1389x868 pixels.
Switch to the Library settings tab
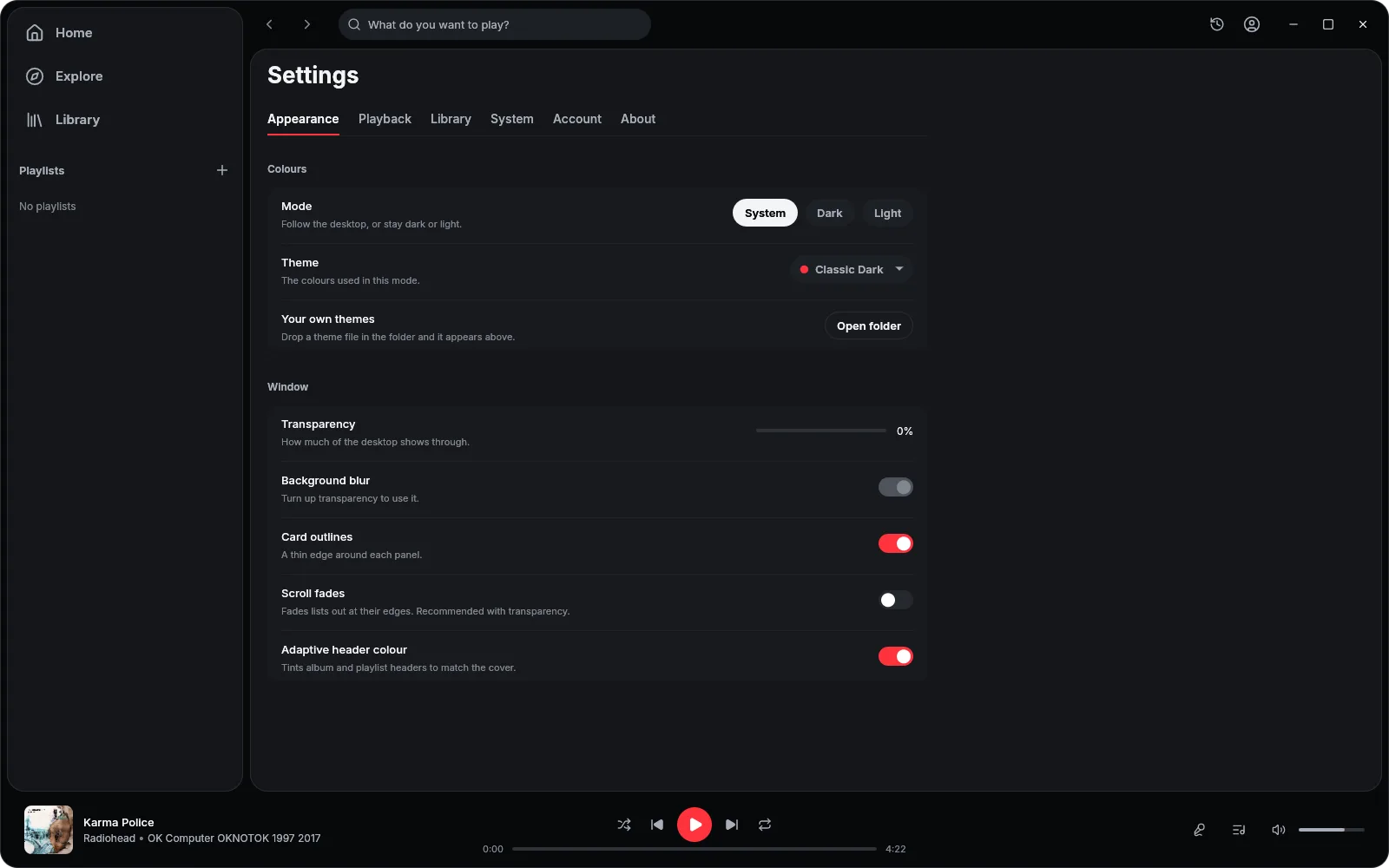tap(451, 119)
